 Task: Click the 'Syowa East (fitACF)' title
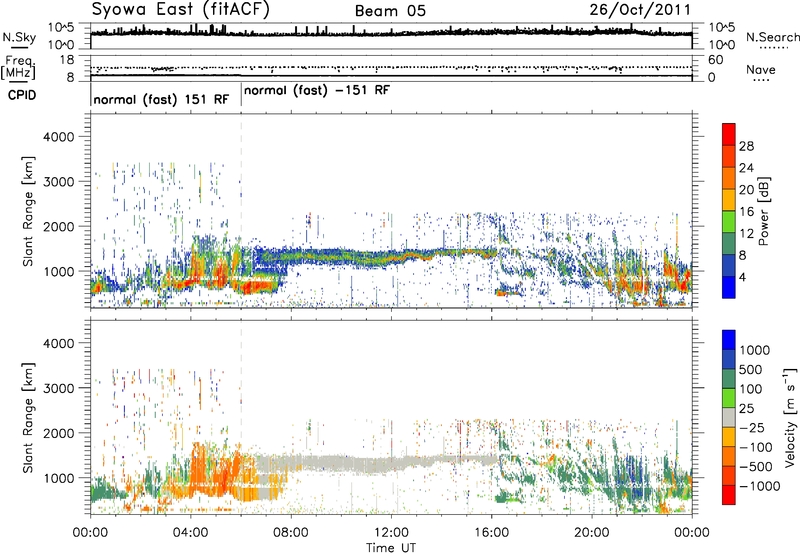[180, 9]
